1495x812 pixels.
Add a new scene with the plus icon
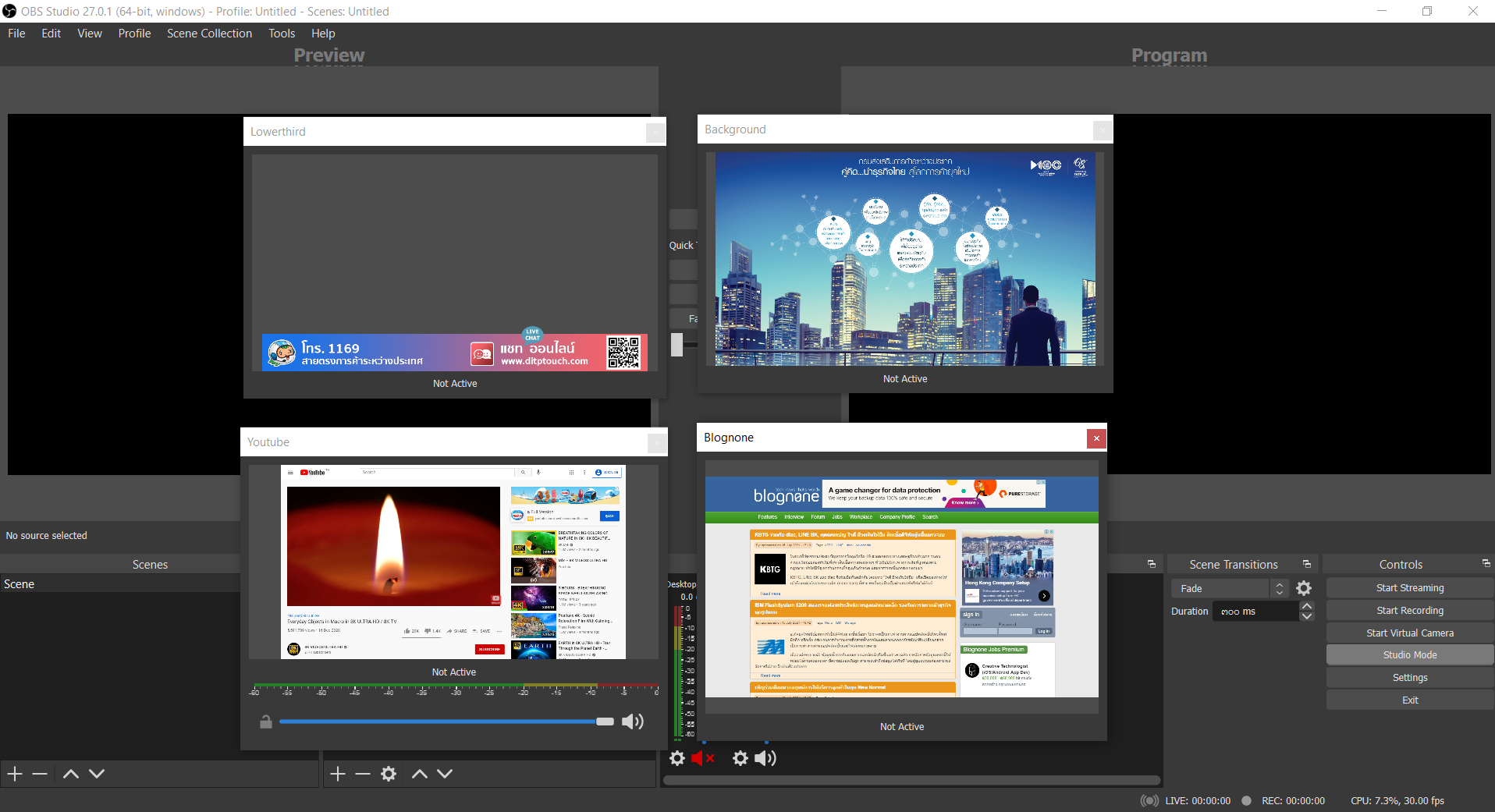click(x=14, y=773)
